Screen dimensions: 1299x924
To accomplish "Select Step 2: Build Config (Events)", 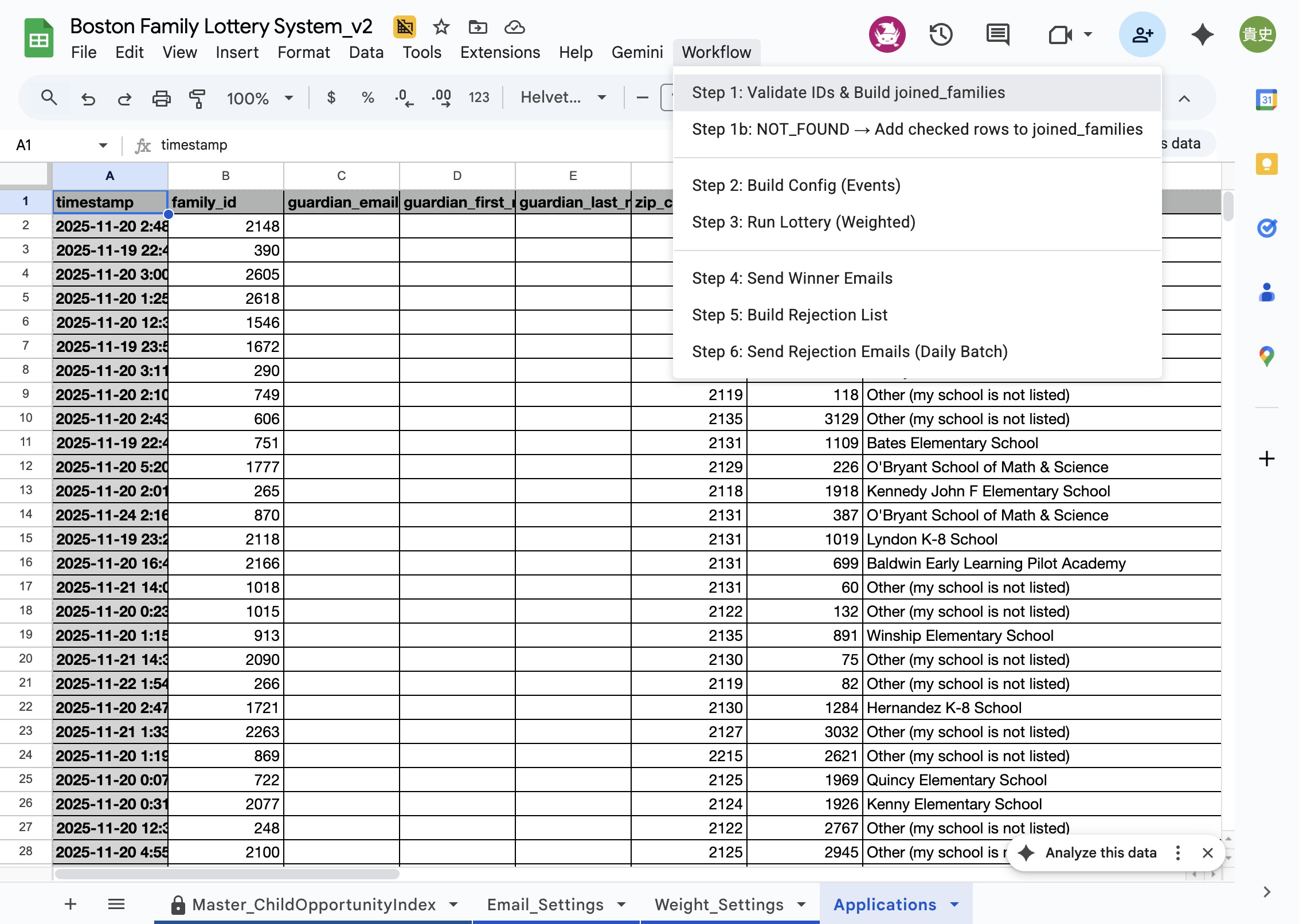I will pos(917,185).
